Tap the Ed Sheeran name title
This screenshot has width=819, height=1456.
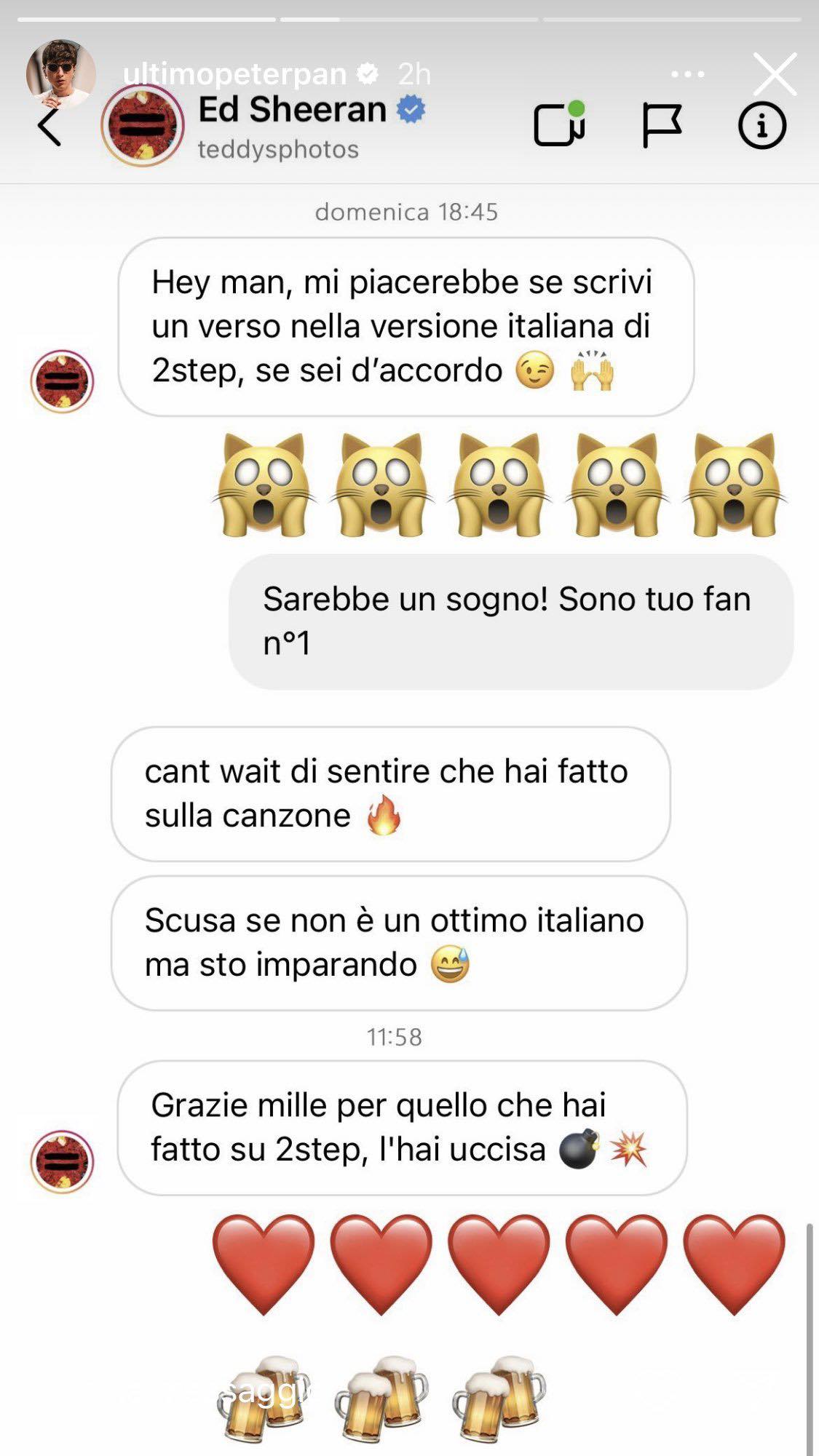pos(292,110)
